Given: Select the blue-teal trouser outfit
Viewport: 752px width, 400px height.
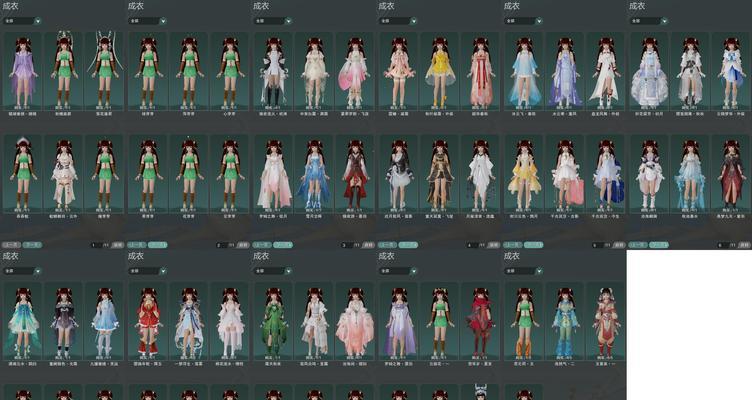Looking at the screenshot, I should click(x=565, y=321).
